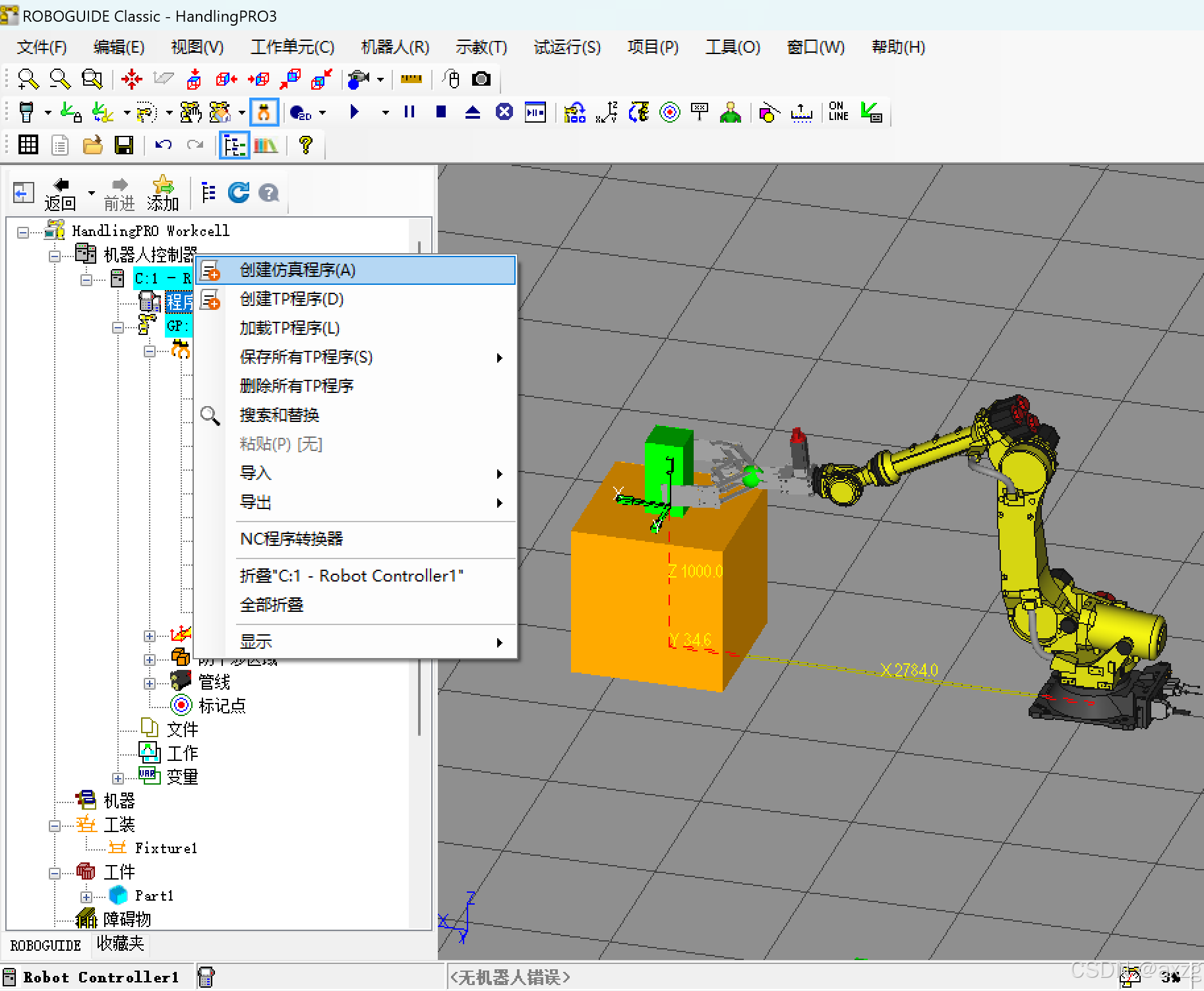Click the 返回 back button
Viewport: 1204px width, 991px height.
click(61, 194)
